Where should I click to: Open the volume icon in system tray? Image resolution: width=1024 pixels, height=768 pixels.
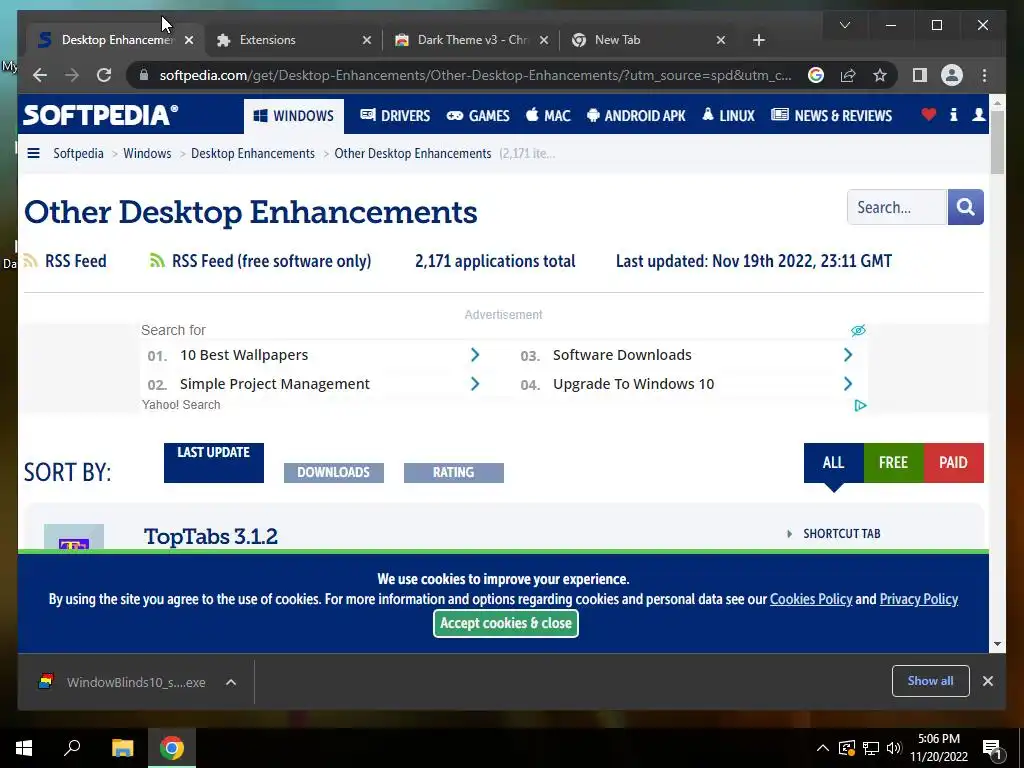(894, 748)
